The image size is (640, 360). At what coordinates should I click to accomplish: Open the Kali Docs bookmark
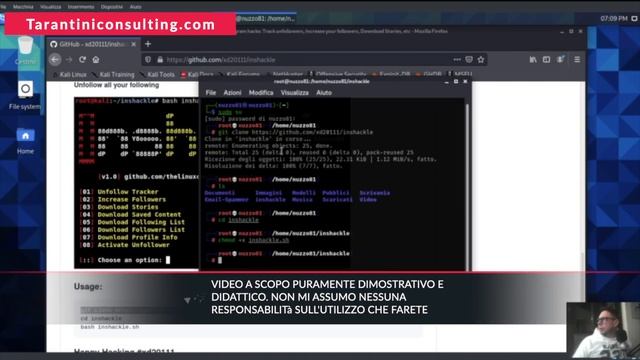click(x=197, y=75)
